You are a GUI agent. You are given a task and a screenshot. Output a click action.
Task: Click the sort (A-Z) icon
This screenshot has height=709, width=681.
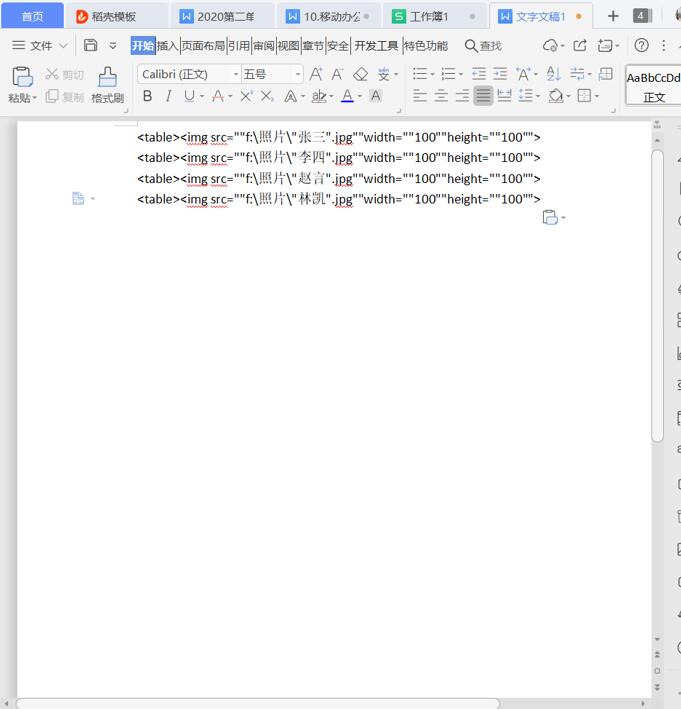553,73
